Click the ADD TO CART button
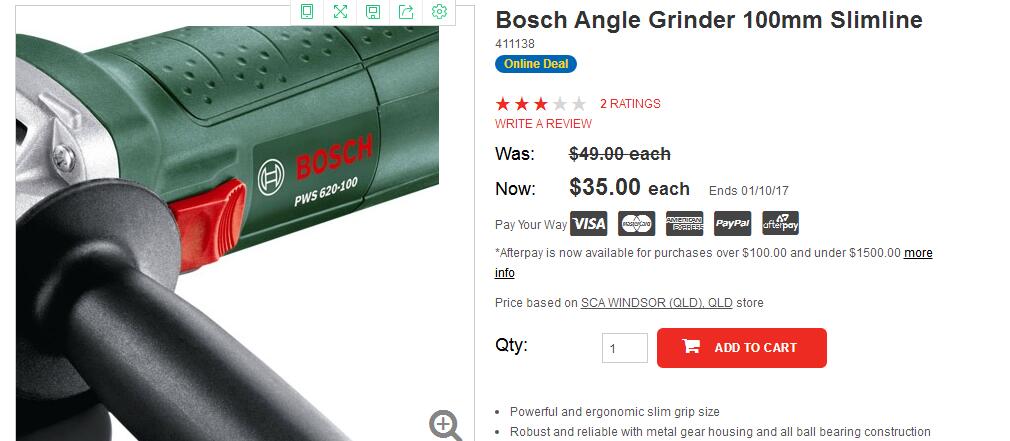Image resolution: width=1010 pixels, height=441 pixels. tap(742, 348)
